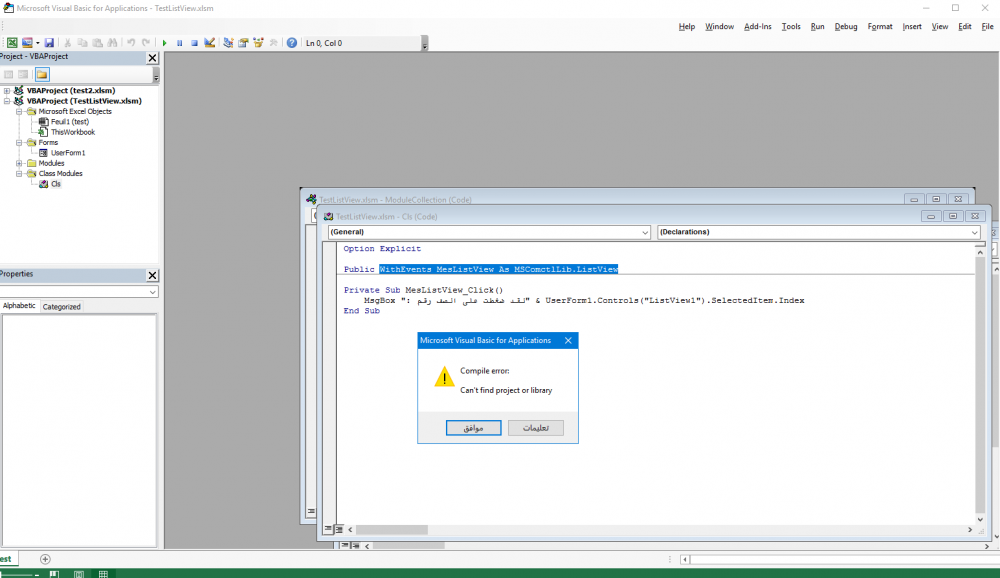The image size is (1000, 578).
Task: Click the Insert UserForm toolbar icon
Action: (x=27, y=43)
